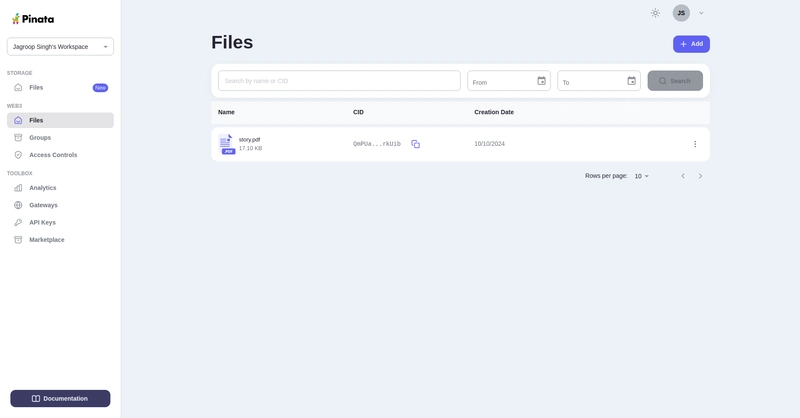The height and width of the screenshot is (418, 800).
Task: Open Storage Files marked New
Action: [36, 88]
